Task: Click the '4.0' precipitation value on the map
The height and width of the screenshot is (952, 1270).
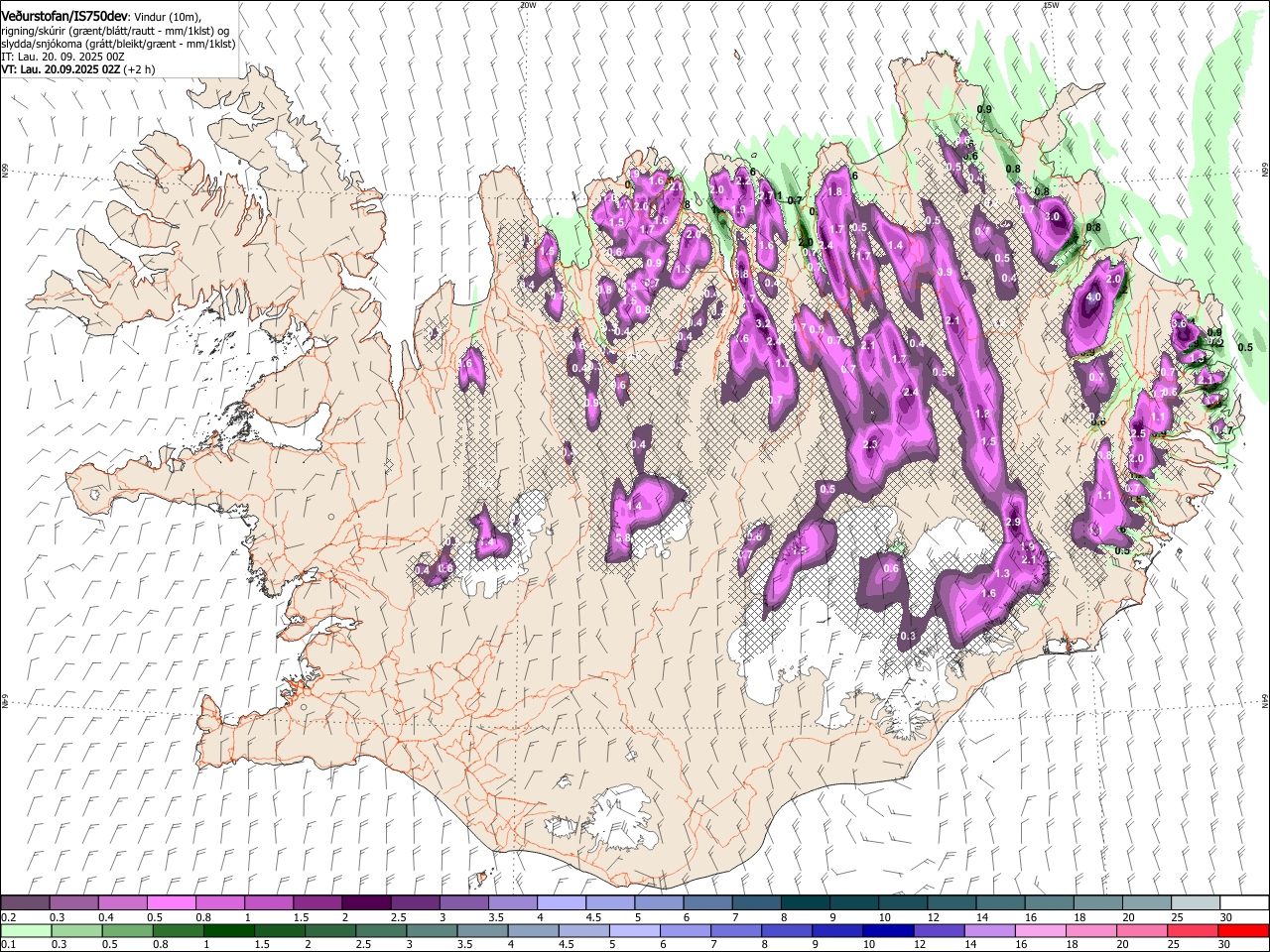Action: (1093, 297)
